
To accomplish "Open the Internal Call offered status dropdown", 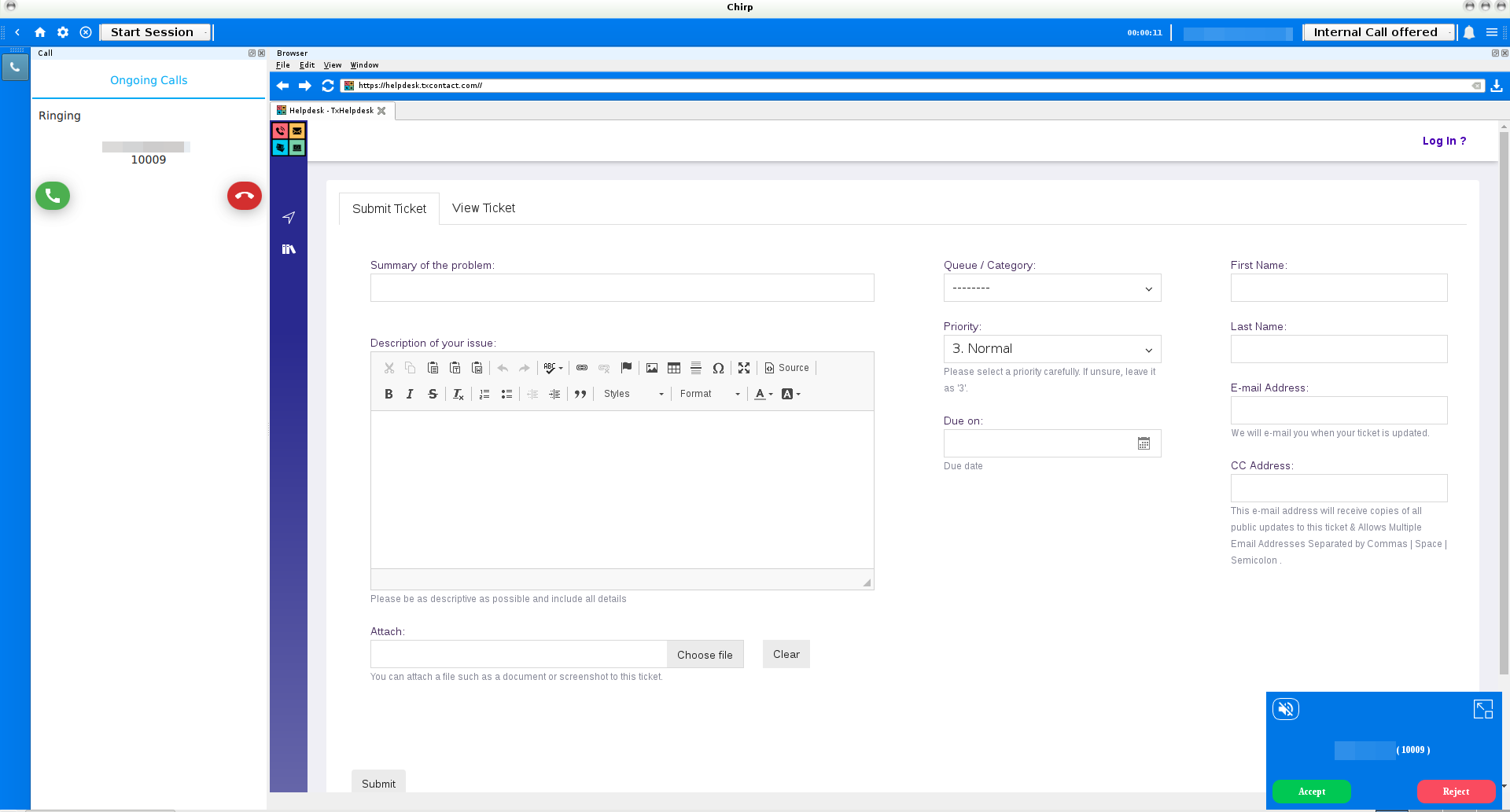I will 1379,32.
